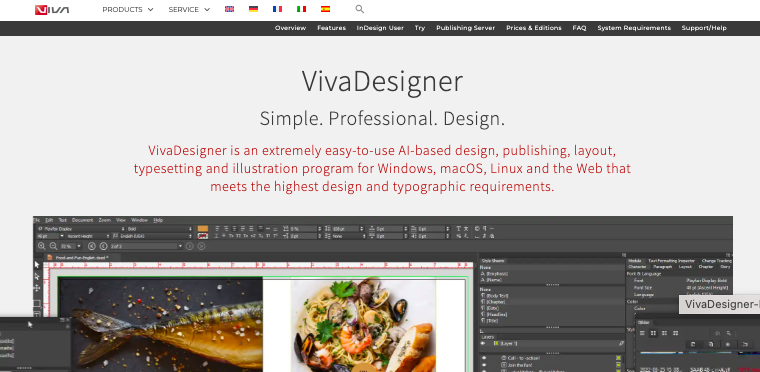Open the English (USA) language dropdown
The height and width of the screenshot is (372, 760).
click(152, 236)
